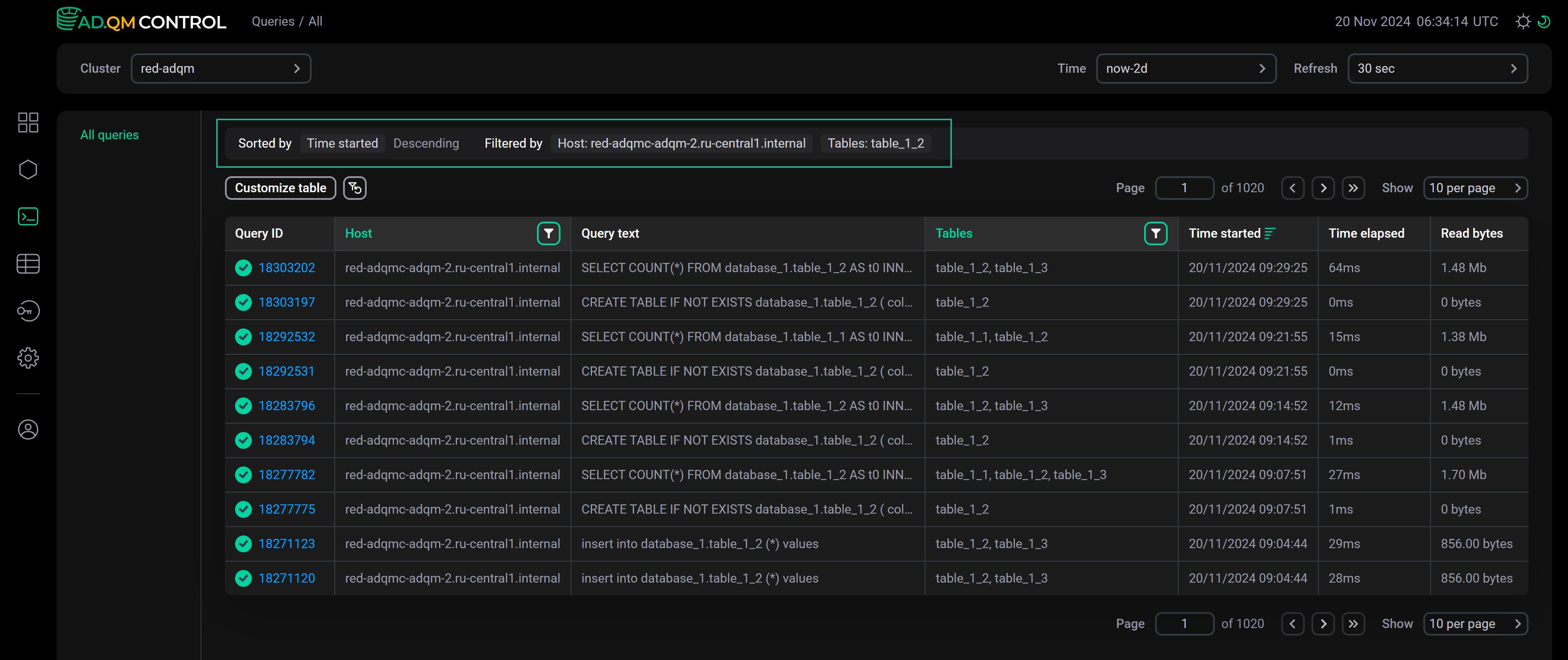
Task: Open the Tables column filter icon
Action: (1156, 233)
